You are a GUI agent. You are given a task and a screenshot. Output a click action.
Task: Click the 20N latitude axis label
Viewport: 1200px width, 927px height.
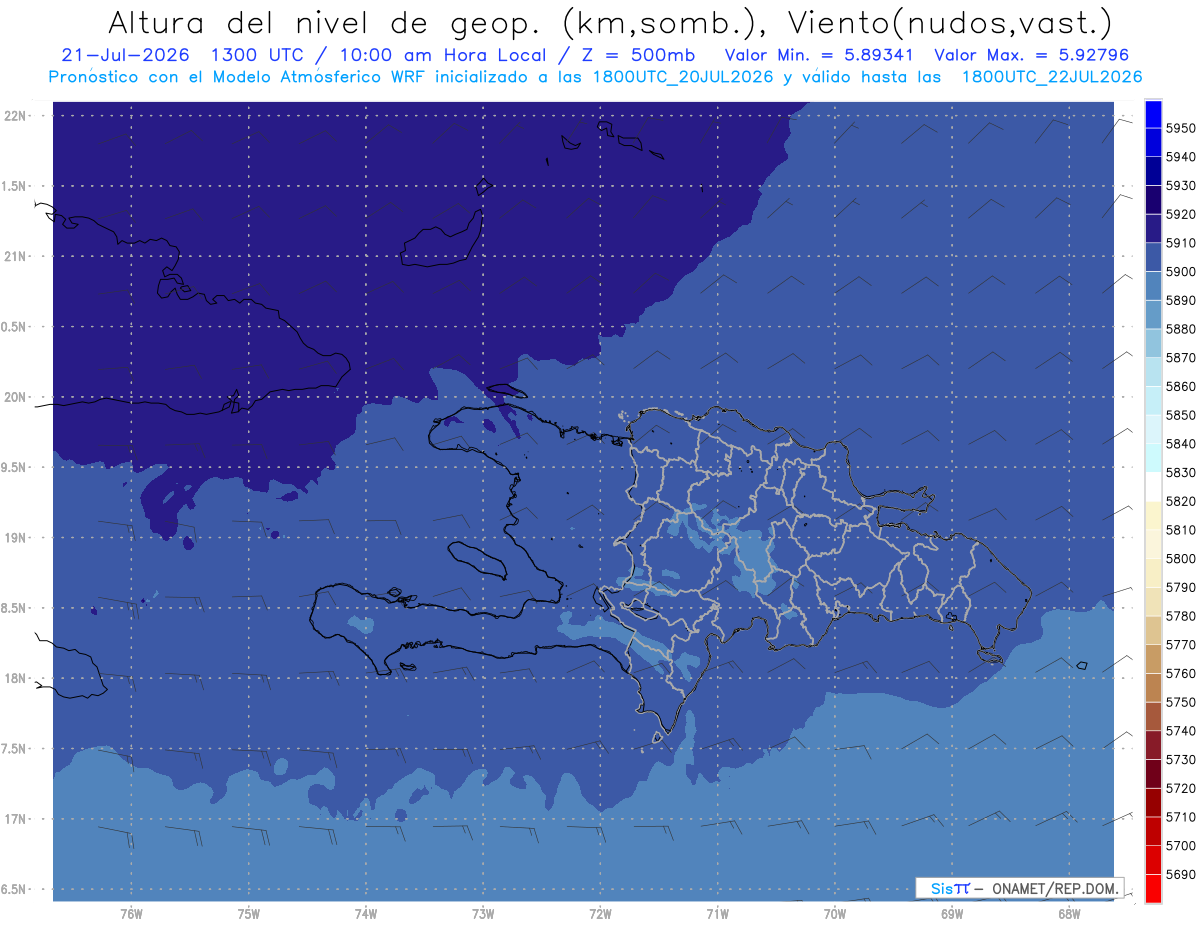click(16, 397)
